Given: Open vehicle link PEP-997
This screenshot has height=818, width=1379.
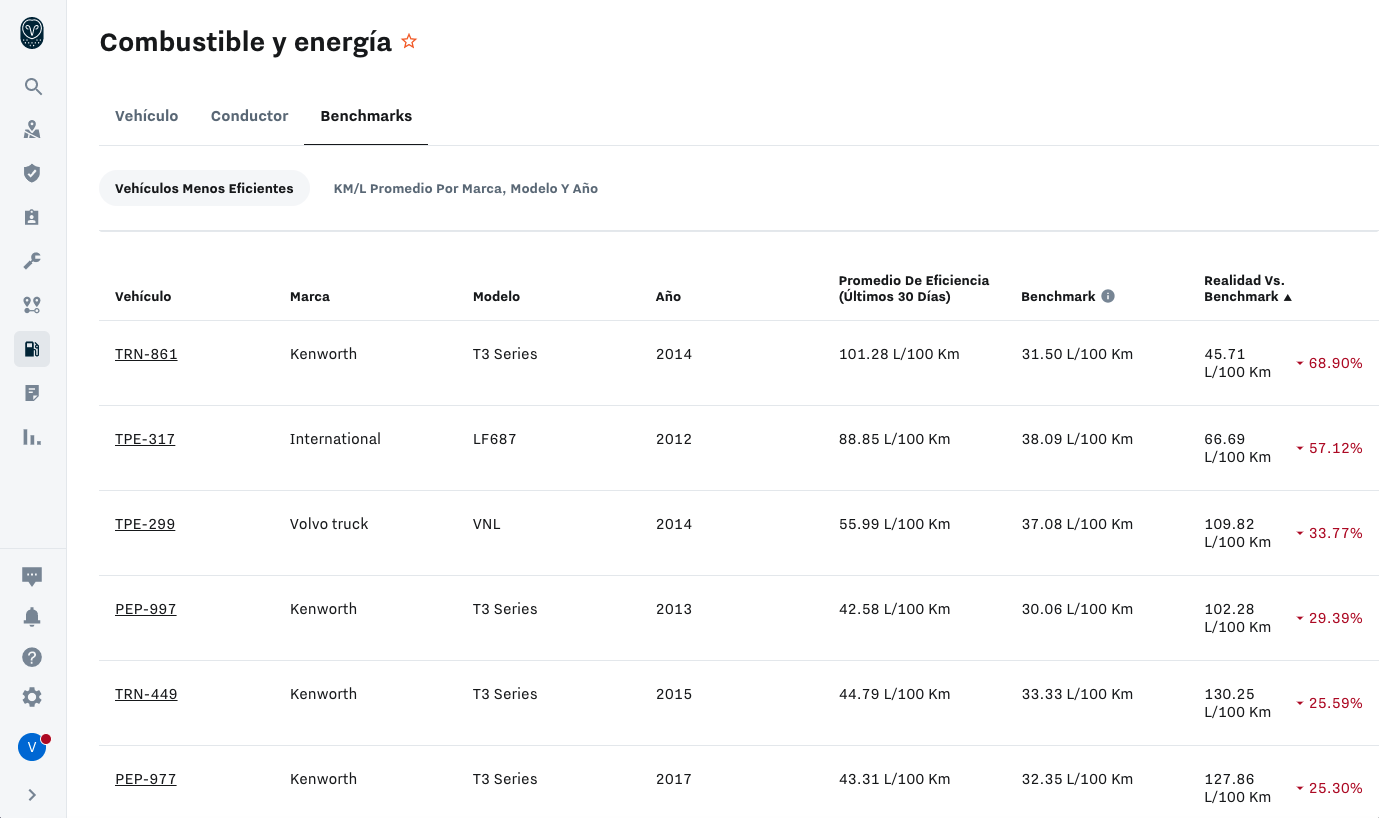Looking at the screenshot, I should (146, 609).
